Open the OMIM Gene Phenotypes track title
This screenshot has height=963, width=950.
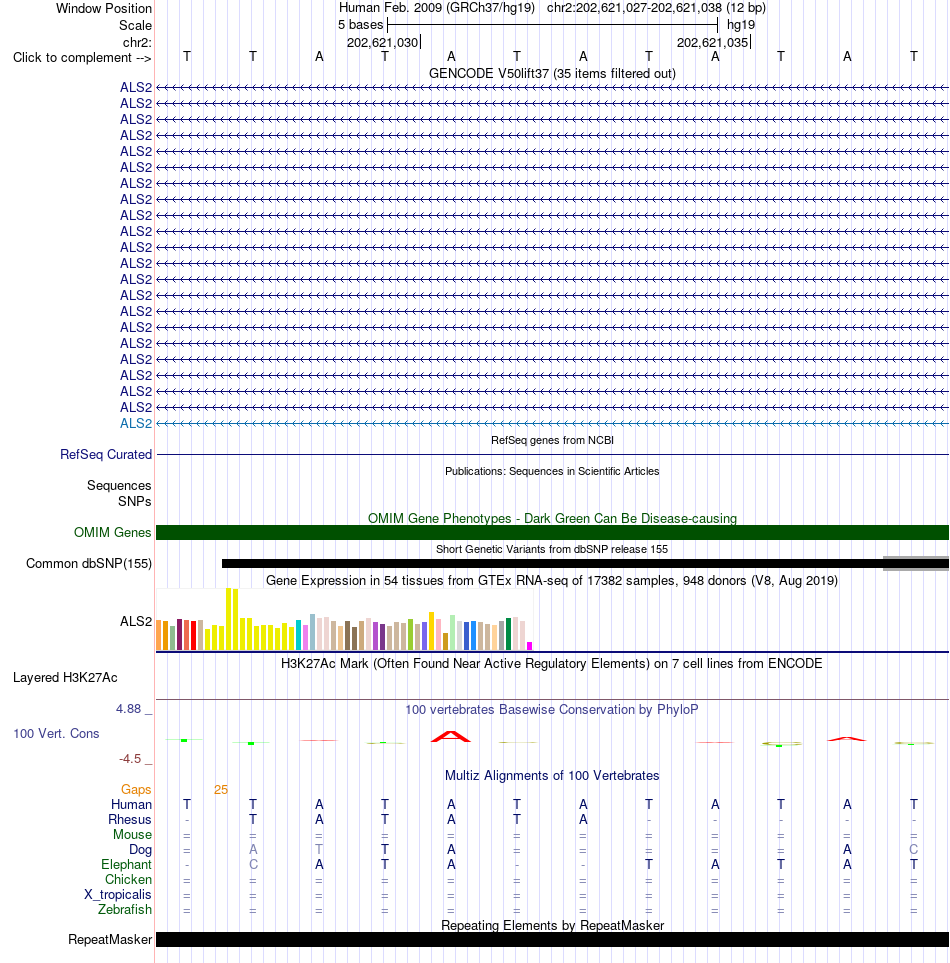(x=552, y=518)
